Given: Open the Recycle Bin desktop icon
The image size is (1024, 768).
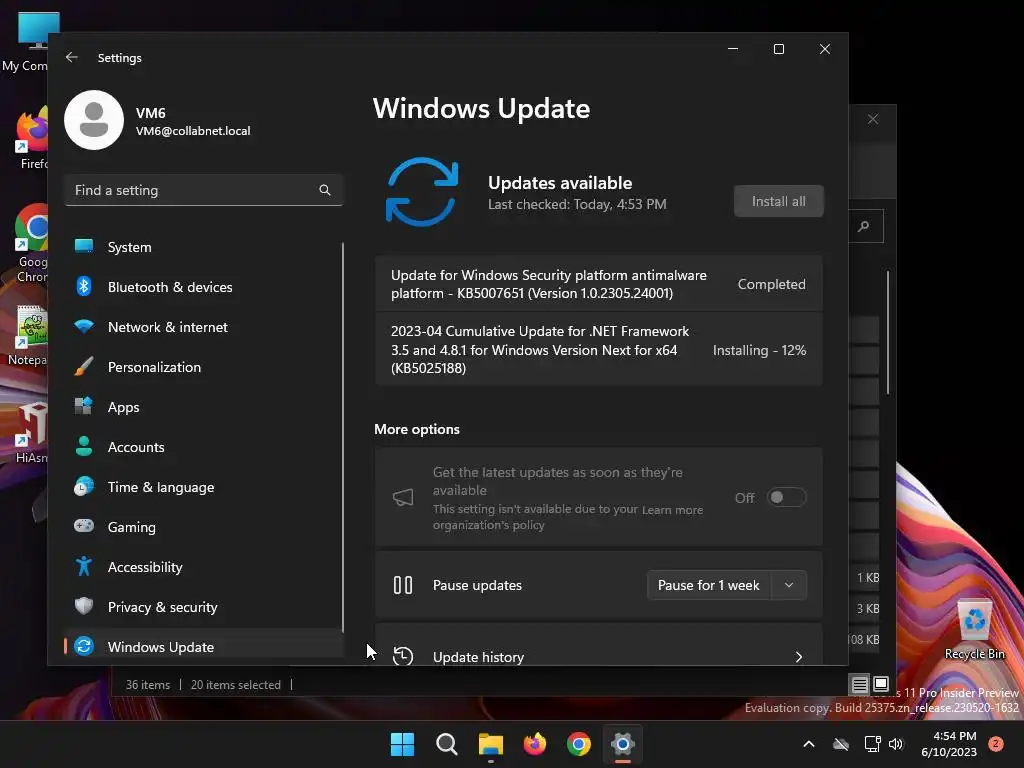Looking at the screenshot, I should pyautogui.click(x=974, y=630).
